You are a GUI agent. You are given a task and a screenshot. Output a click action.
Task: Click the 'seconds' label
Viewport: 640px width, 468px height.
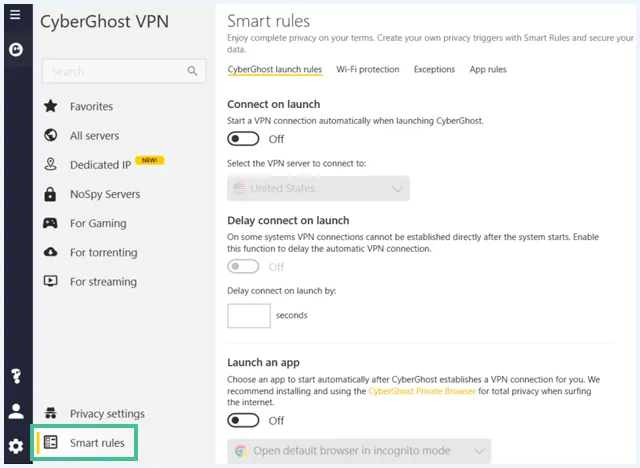click(291, 315)
